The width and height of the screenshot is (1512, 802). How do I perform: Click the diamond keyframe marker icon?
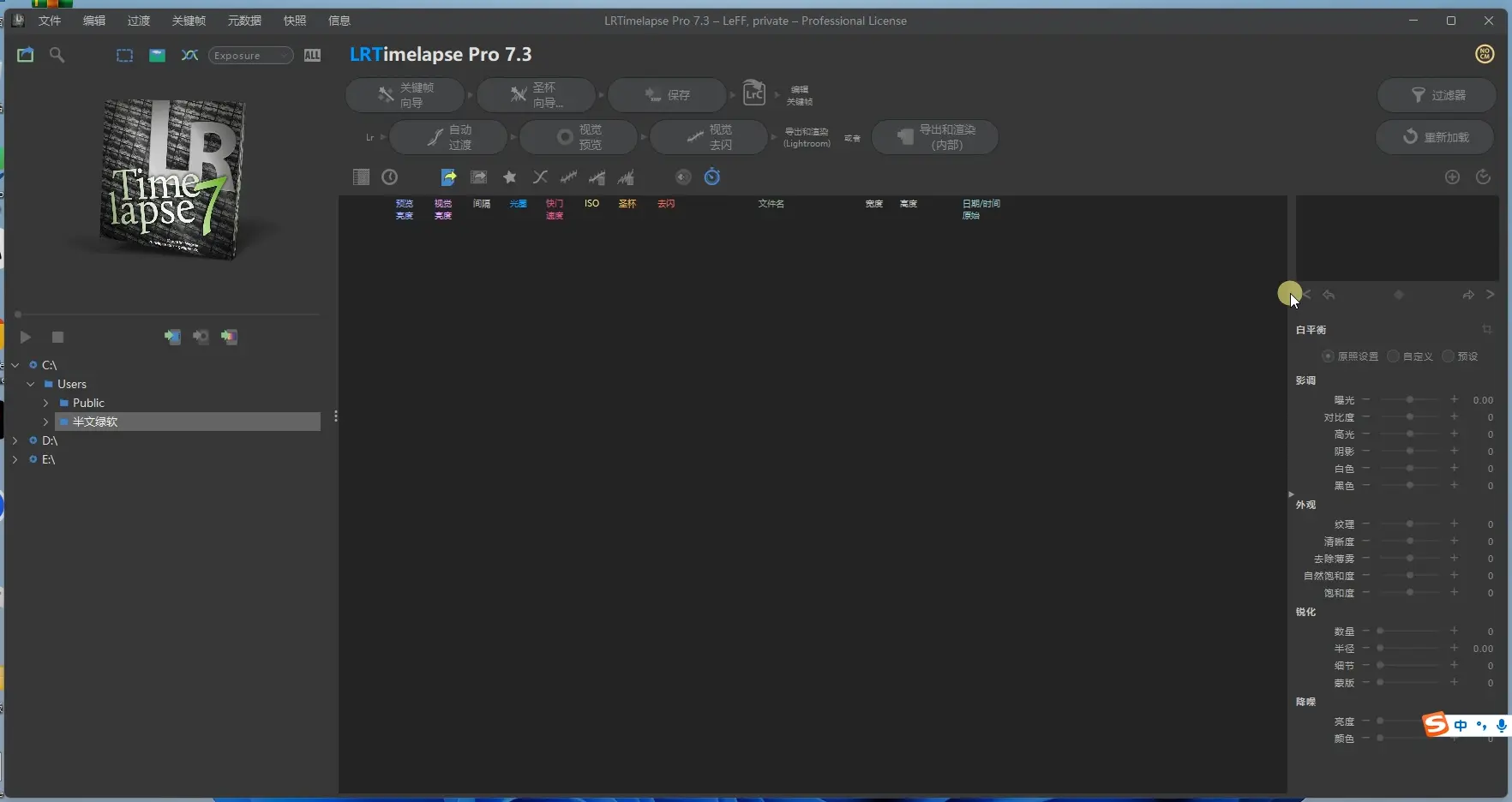click(x=1399, y=295)
